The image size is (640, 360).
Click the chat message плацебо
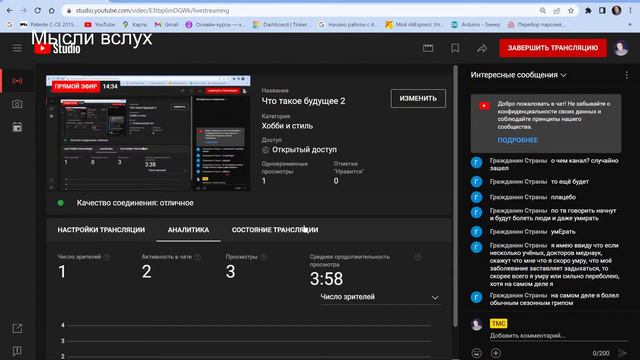pos(563,197)
